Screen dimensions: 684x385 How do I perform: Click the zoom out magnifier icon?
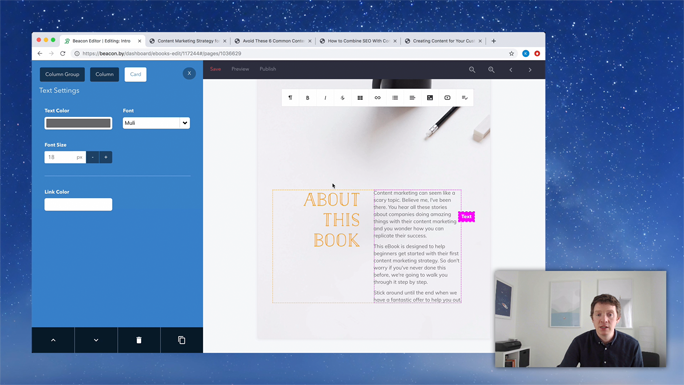[472, 70]
